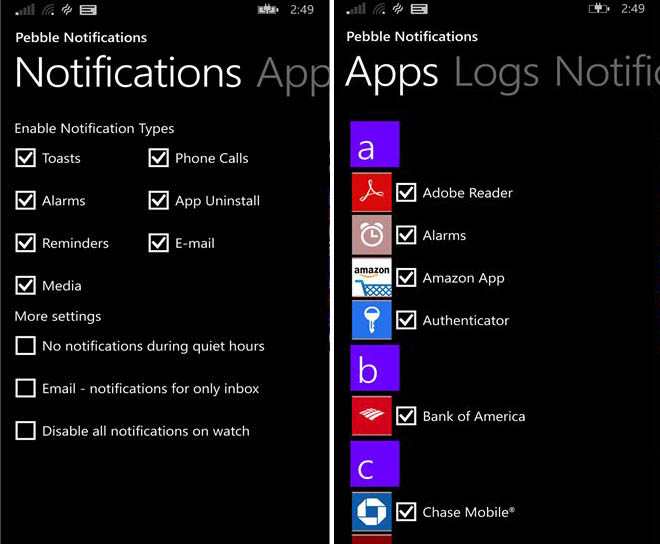Tap the signal strength icon on left screen
Image resolution: width=660 pixels, height=544 pixels.
point(25,10)
